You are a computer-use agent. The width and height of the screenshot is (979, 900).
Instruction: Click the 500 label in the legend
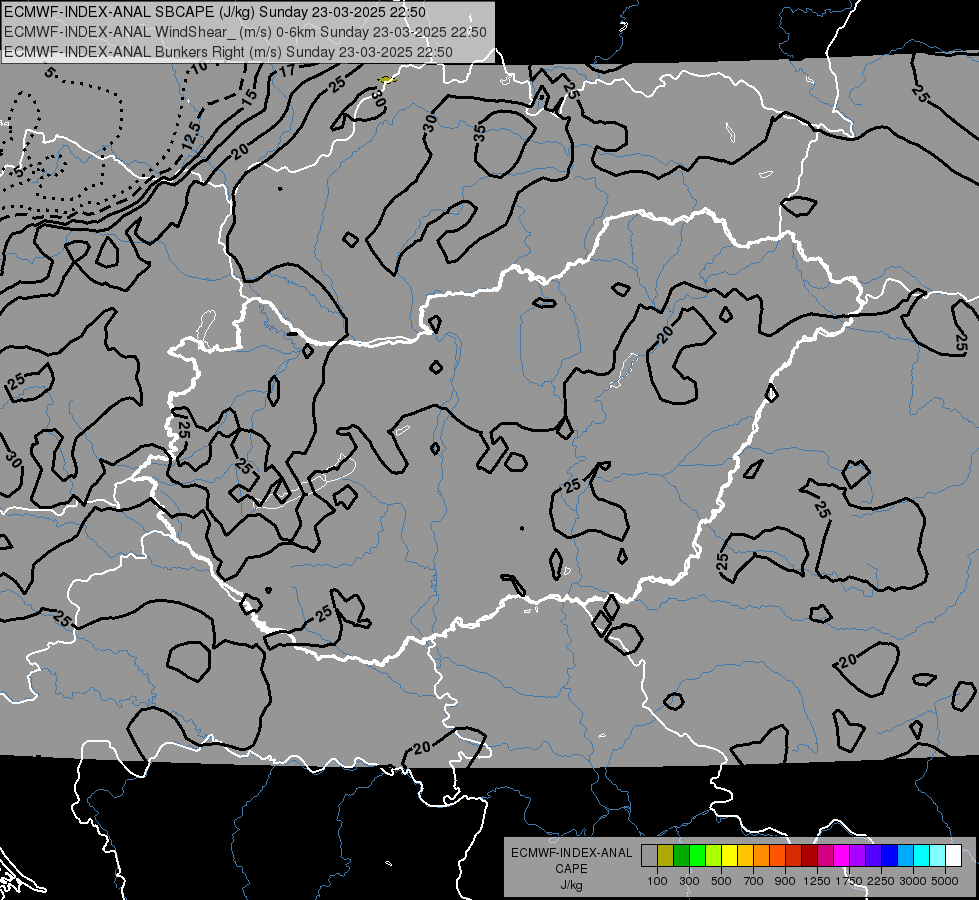(x=721, y=881)
